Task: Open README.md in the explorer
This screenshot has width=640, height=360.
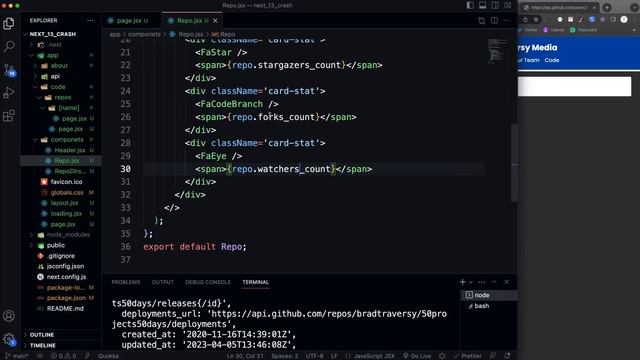Action: [60, 309]
